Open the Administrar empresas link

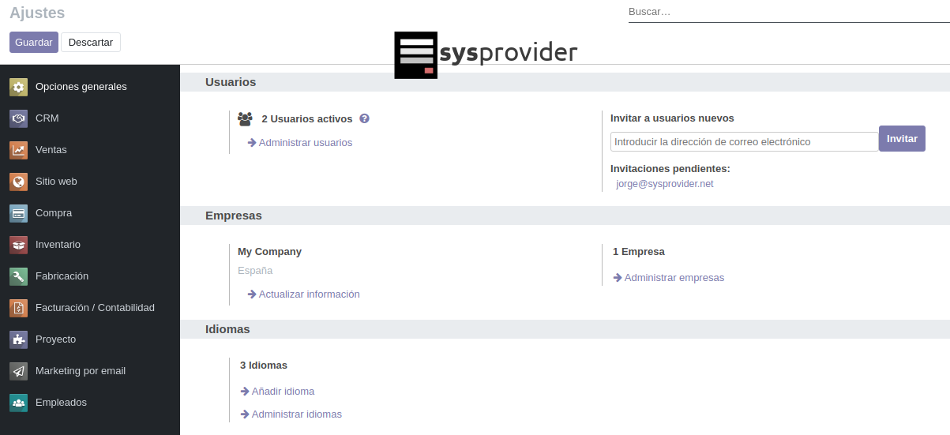tap(673, 278)
